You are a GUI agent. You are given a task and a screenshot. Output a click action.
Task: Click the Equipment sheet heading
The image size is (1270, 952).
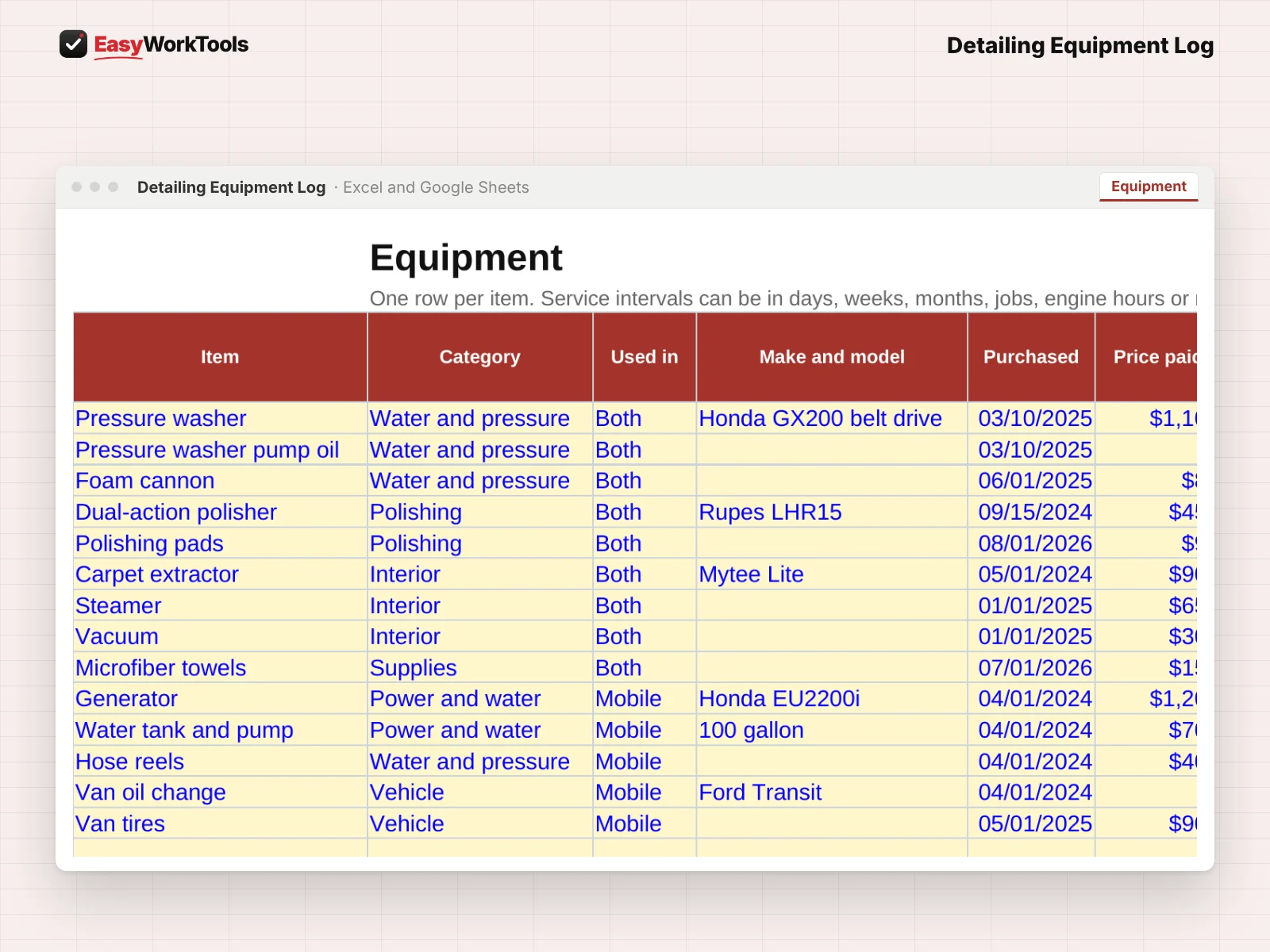pos(466,258)
